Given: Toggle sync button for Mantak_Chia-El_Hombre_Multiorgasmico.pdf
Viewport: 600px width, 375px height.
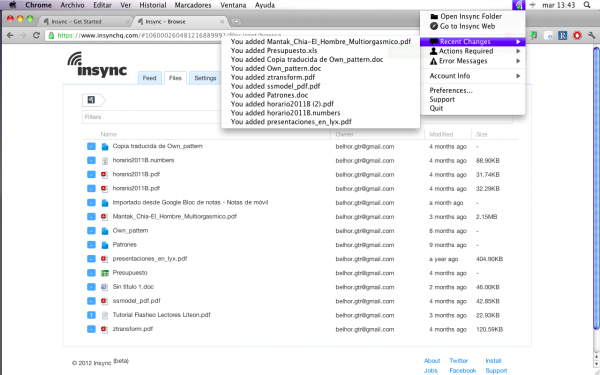Looking at the screenshot, I should coord(91,217).
